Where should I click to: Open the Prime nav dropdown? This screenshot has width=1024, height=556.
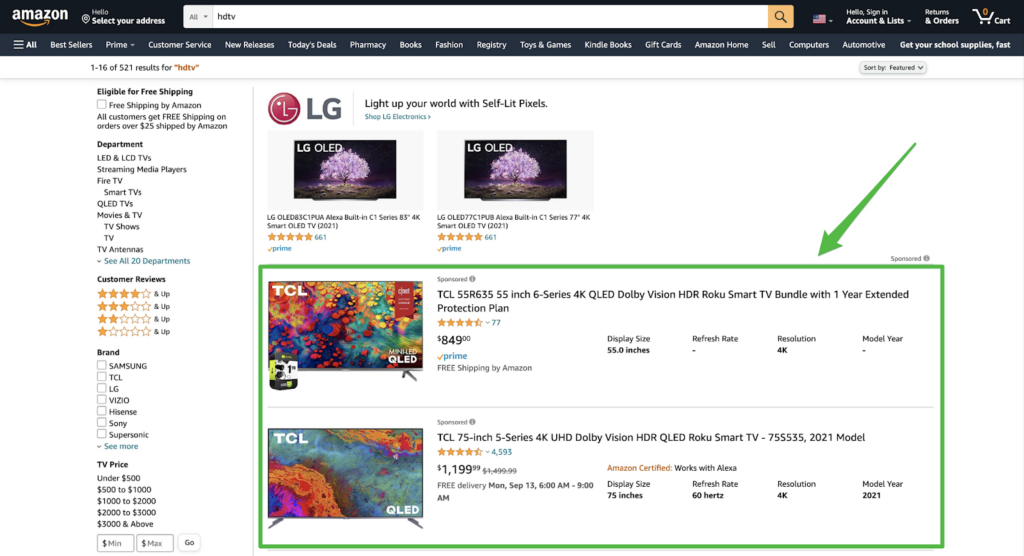coord(120,45)
